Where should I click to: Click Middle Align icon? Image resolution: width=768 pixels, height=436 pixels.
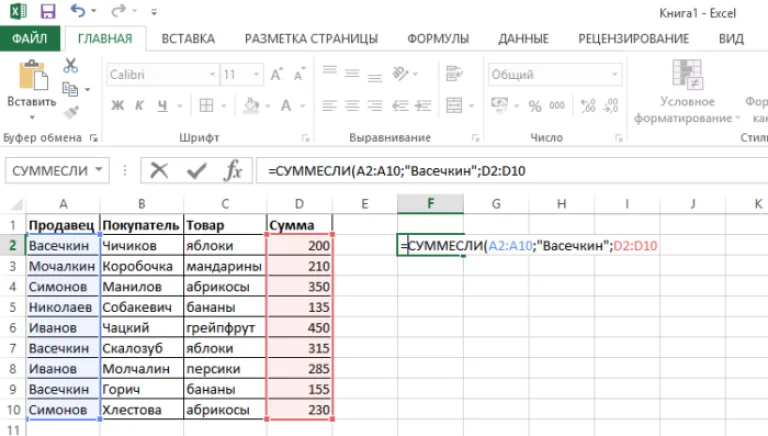click(x=352, y=73)
